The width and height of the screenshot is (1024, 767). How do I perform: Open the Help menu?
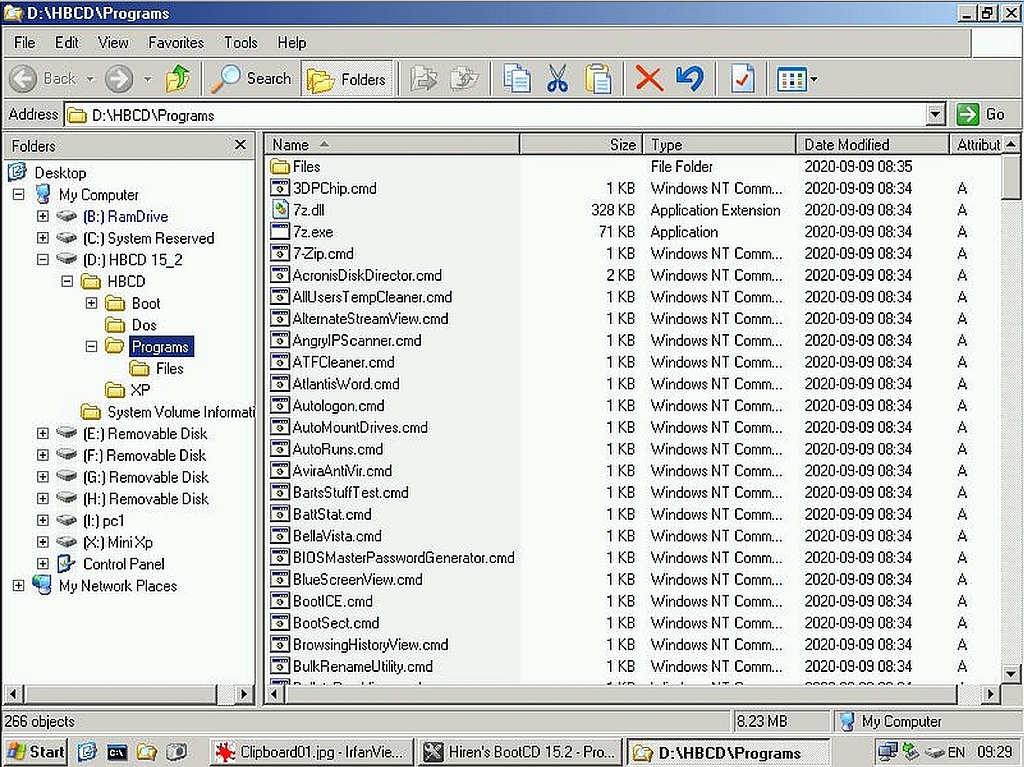point(291,43)
